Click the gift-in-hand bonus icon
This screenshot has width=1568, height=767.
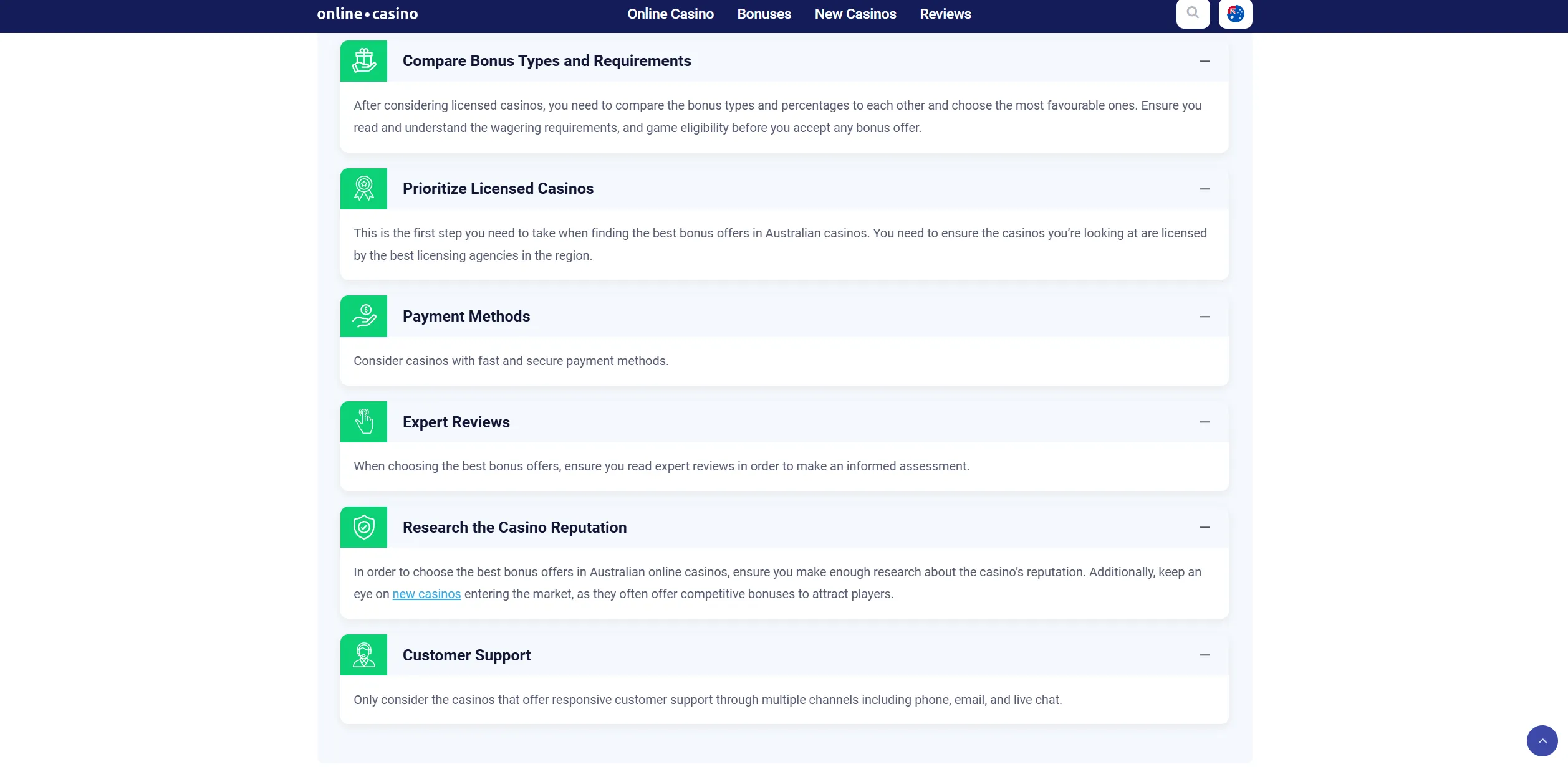pos(363,61)
